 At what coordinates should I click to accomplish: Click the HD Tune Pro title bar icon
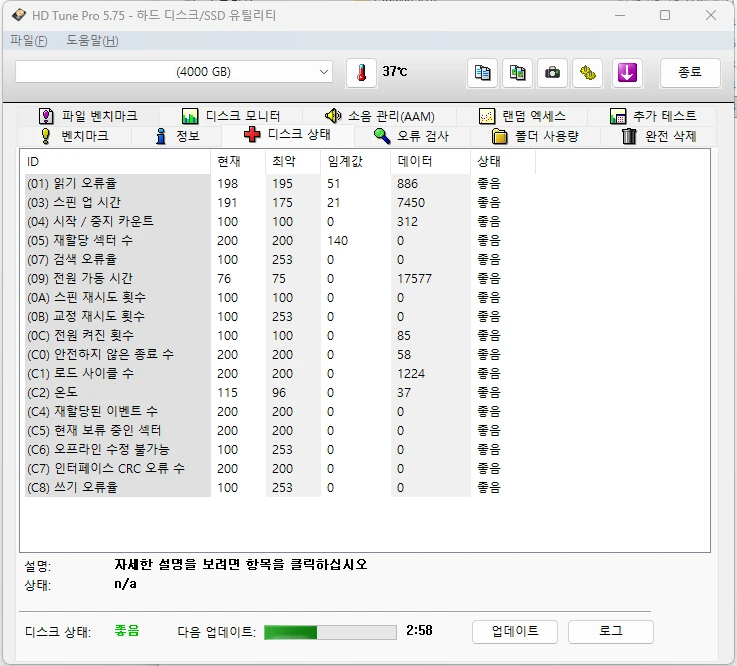[x=19, y=15]
